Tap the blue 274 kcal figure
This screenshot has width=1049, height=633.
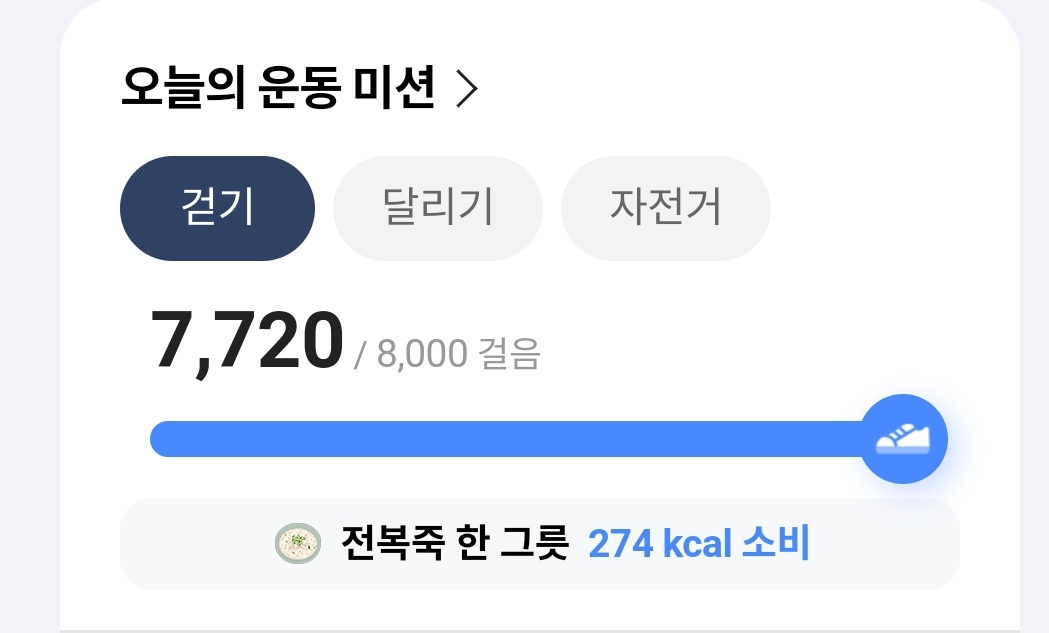click(660, 544)
